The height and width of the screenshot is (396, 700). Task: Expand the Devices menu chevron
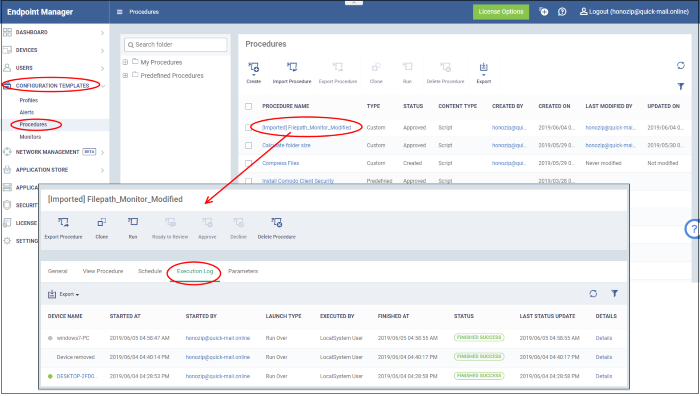point(102,50)
